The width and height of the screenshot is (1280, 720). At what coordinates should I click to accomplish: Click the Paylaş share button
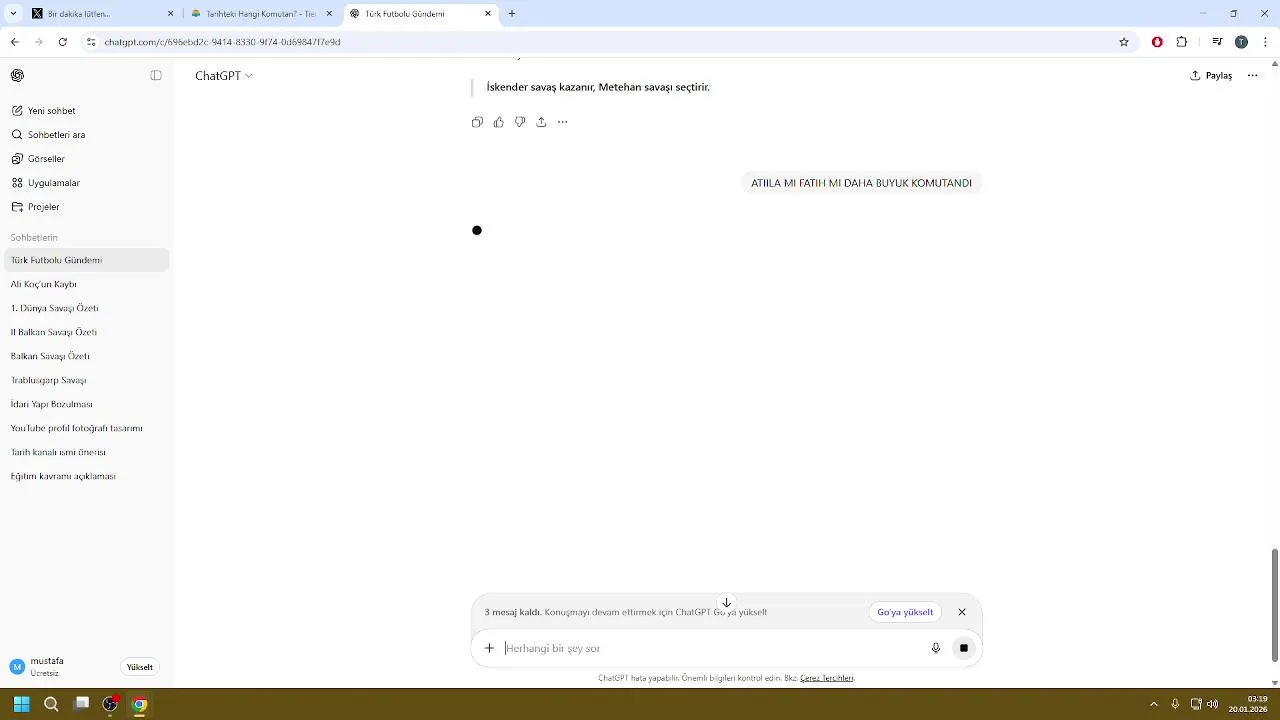tap(1211, 75)
